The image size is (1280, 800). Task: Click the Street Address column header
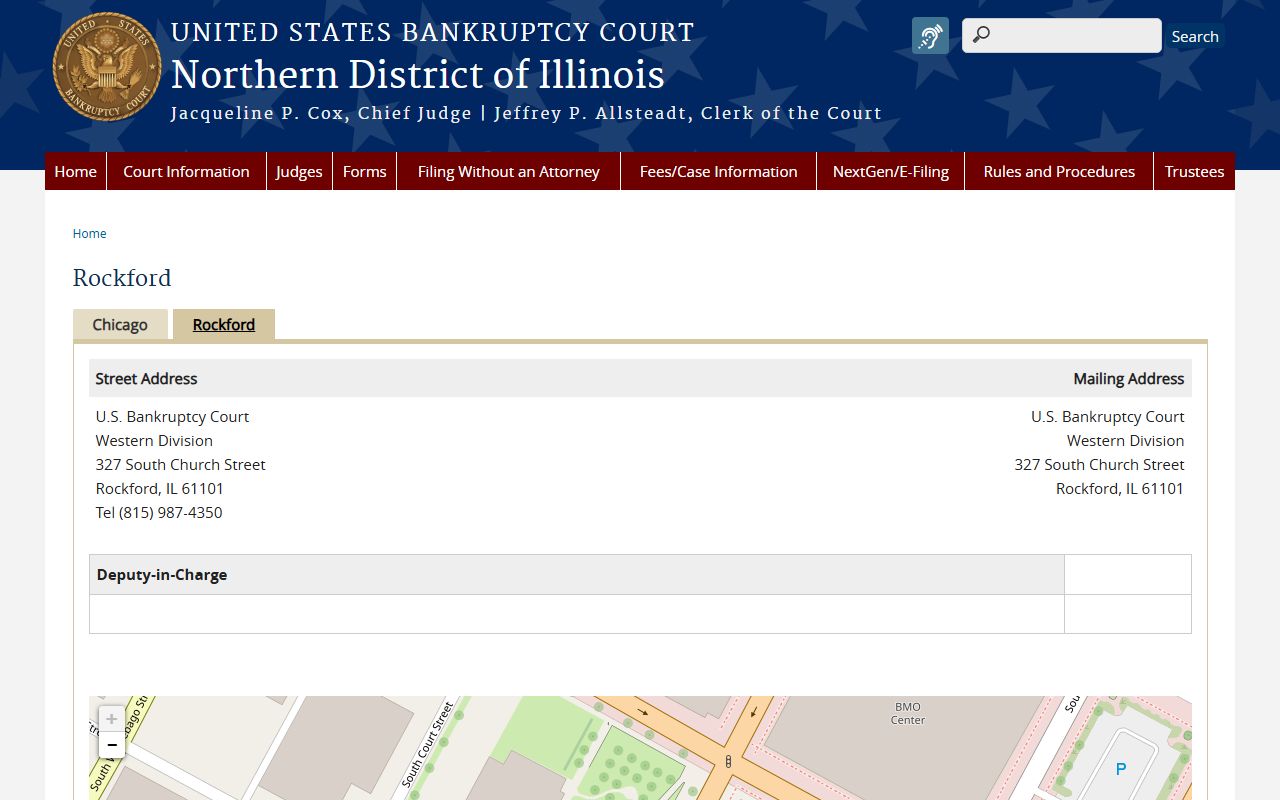point(146,379)
